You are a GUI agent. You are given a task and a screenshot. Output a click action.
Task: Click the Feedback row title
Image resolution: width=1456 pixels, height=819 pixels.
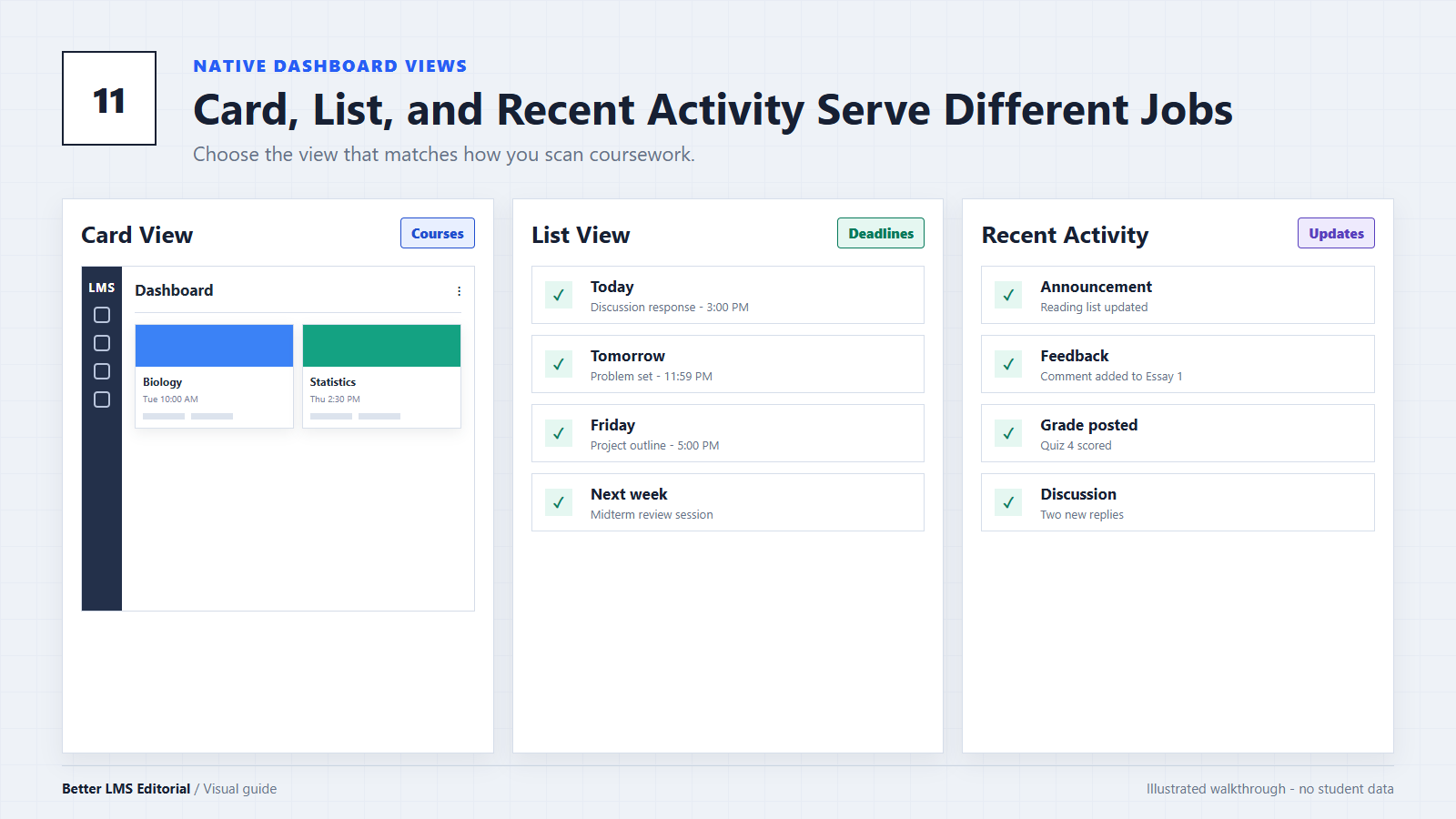pyautogui.click(x=1075, y=356)
